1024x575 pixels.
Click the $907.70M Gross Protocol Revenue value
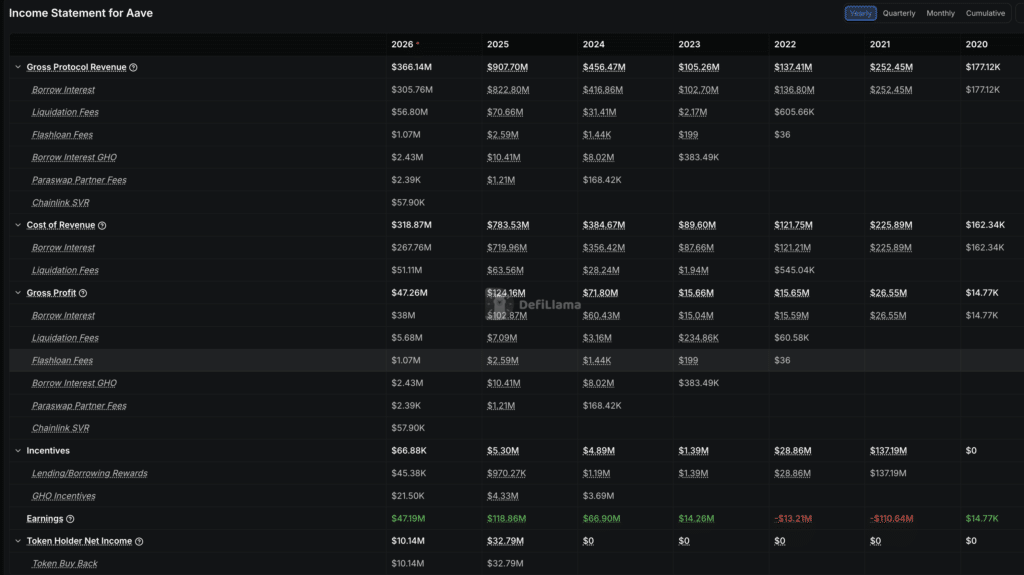coord(507,67)
